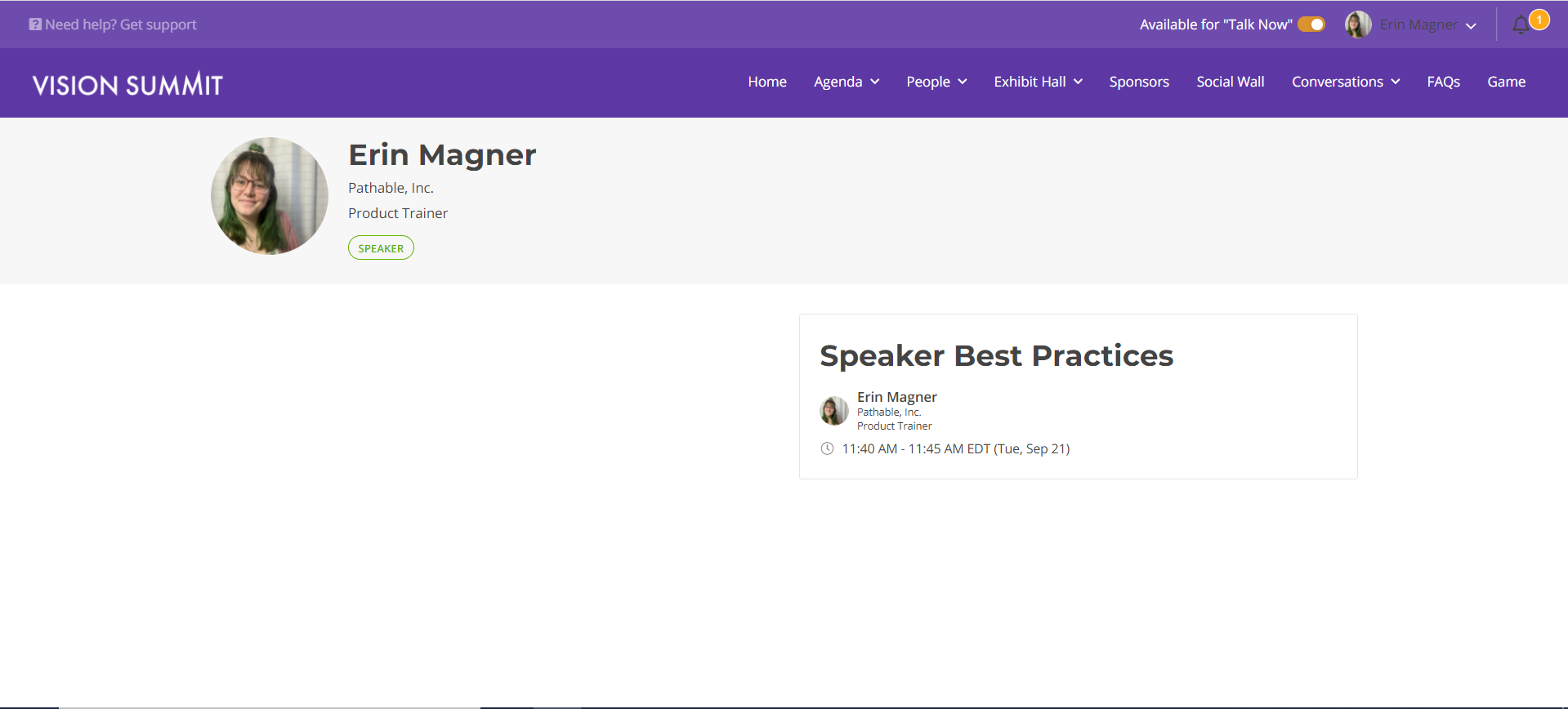The image size is (1568, 709).
Task: Expand the Erin Magner account dropdown
Action: click(x=1428, y=25)
